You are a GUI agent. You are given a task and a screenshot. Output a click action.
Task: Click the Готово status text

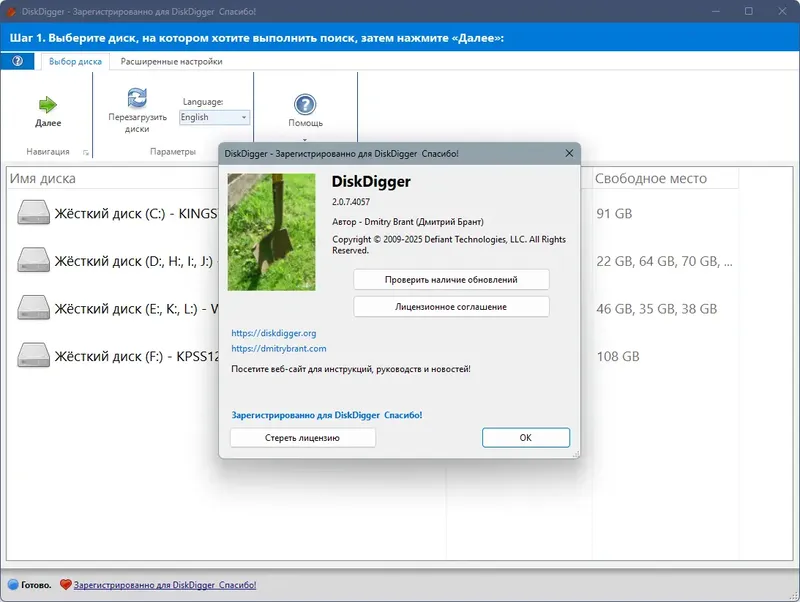tap(36, 585)
